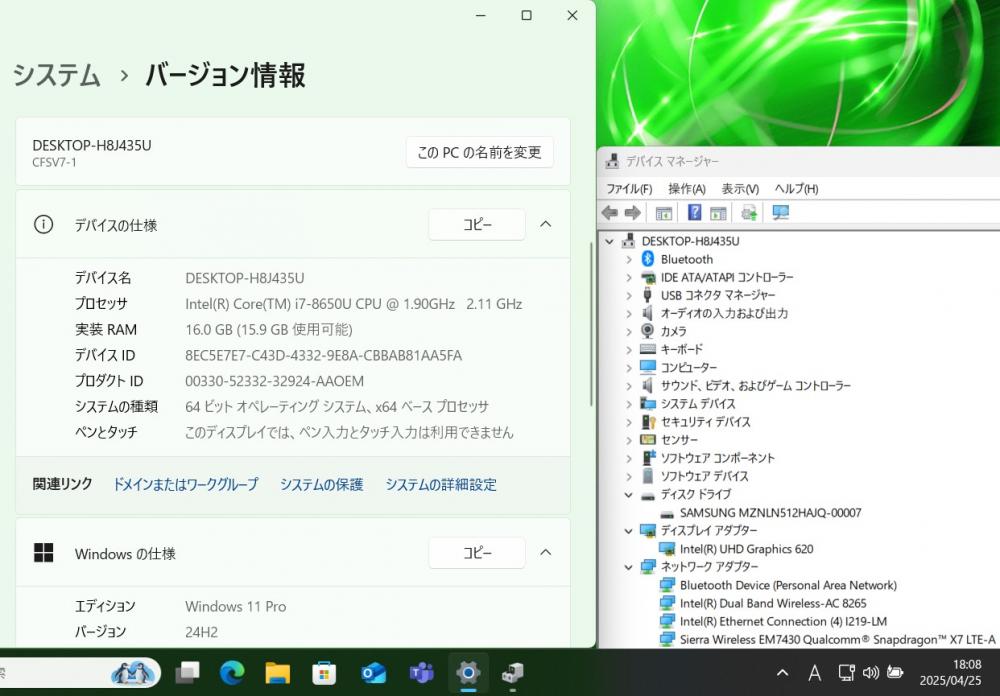Expand the USB コネクタ マネージャー node
The height and width of the screenshot is (696, 1000).
629,295
